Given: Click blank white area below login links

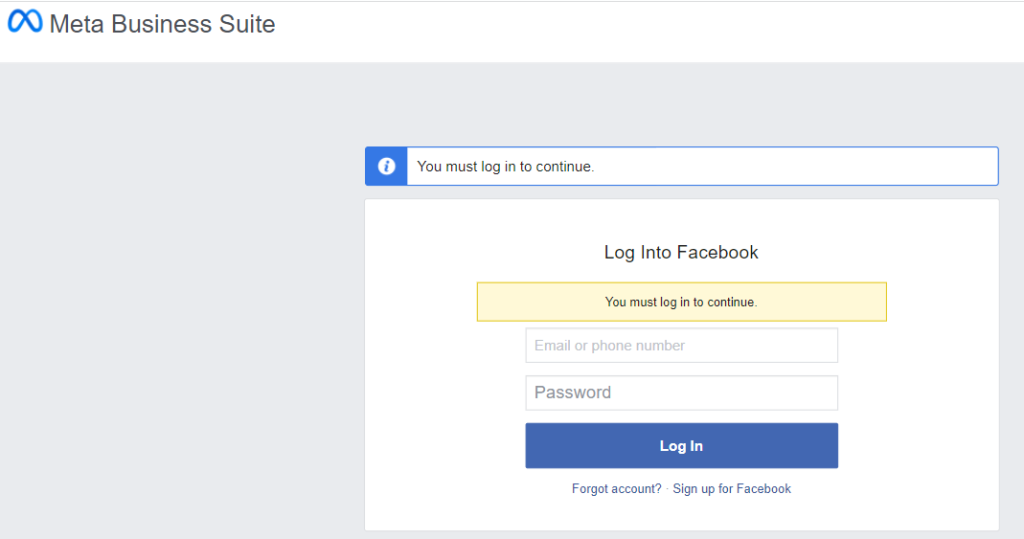Looking at the screenshot, I should [x=681, y=514].
